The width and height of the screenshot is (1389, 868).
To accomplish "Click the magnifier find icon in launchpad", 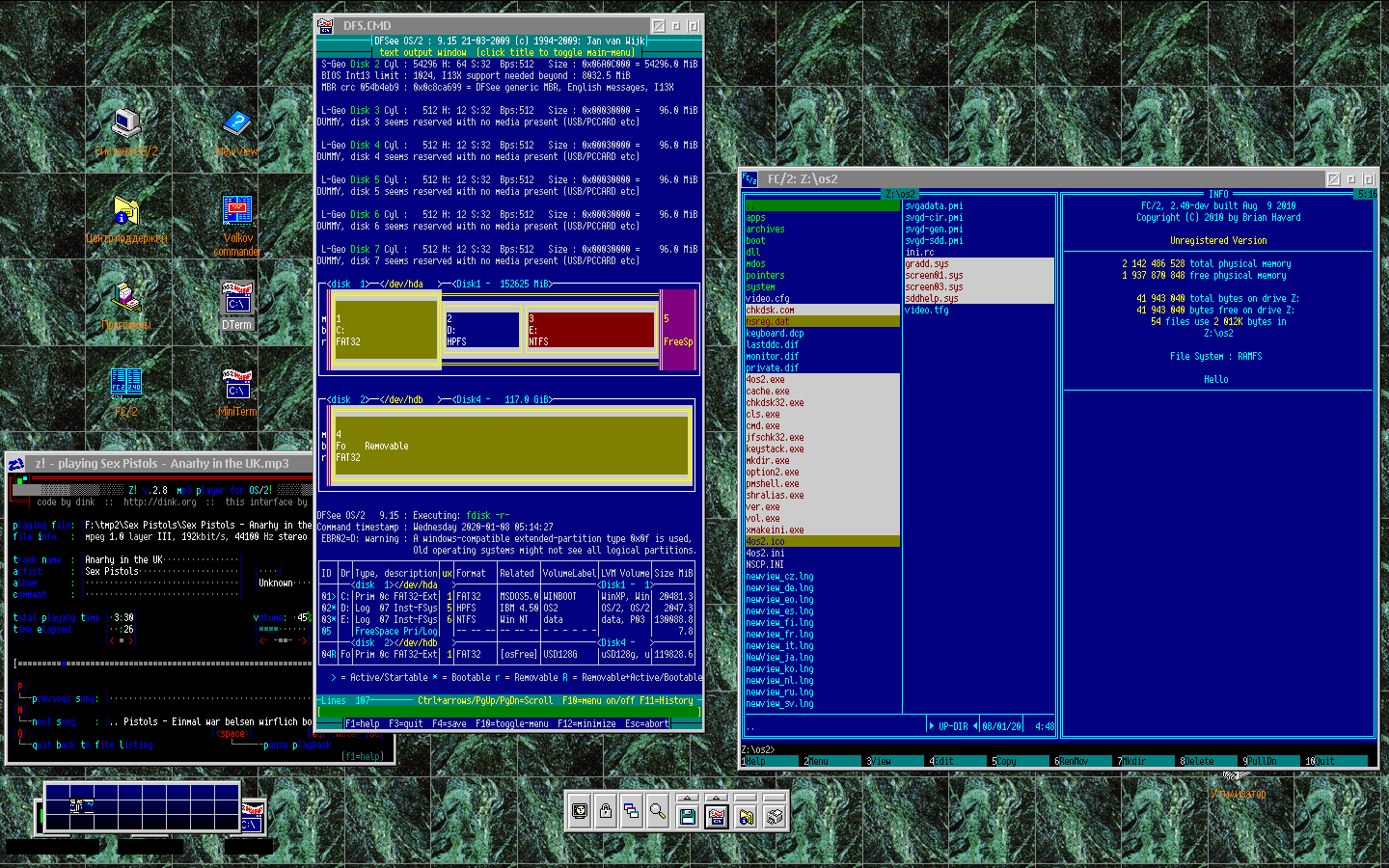I will [658, 813].
